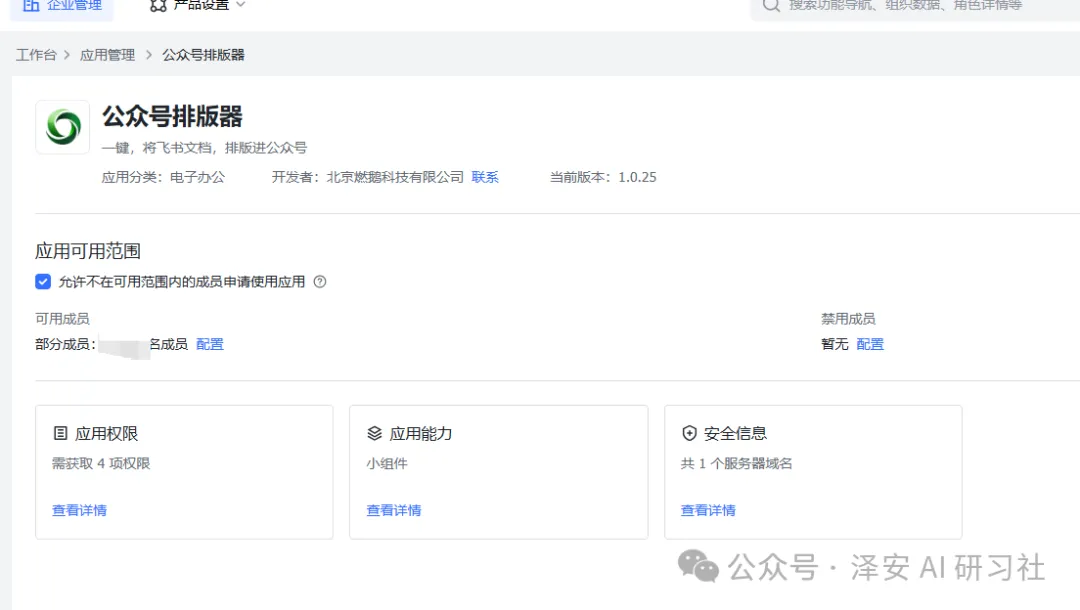Select 公众号排版器 breadcrumb text
The image size is (1080, 610).
point(203,55)
